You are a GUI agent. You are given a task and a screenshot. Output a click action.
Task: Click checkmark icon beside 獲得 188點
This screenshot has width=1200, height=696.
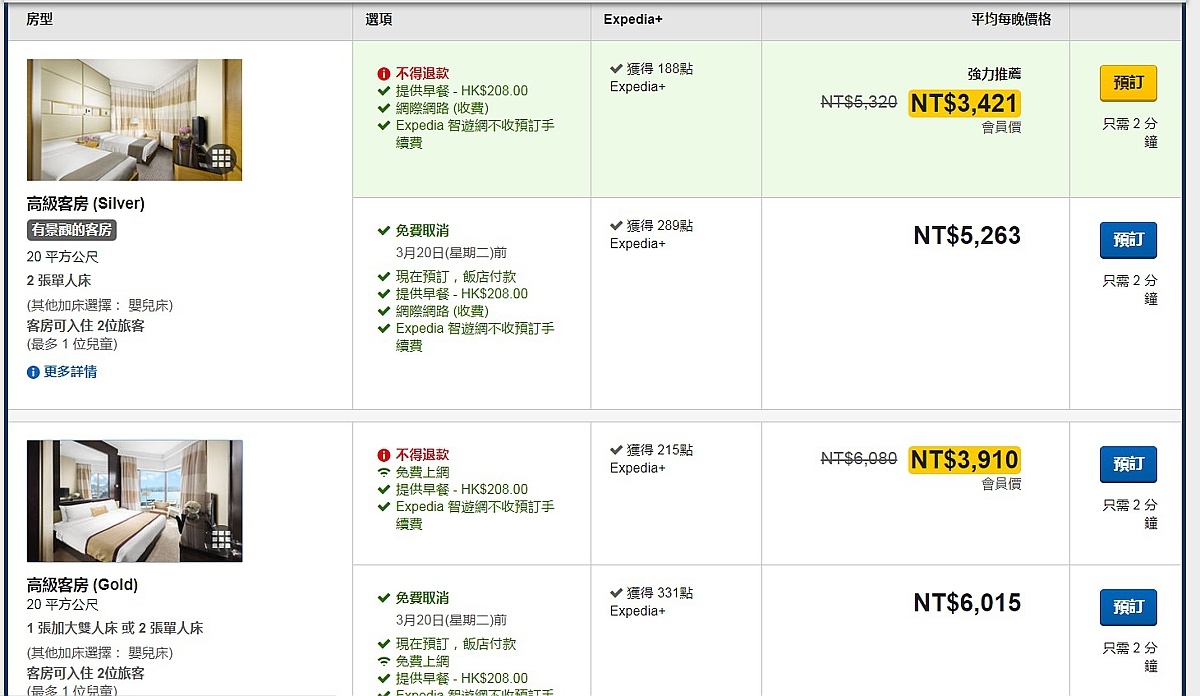[x=616, y=69]
